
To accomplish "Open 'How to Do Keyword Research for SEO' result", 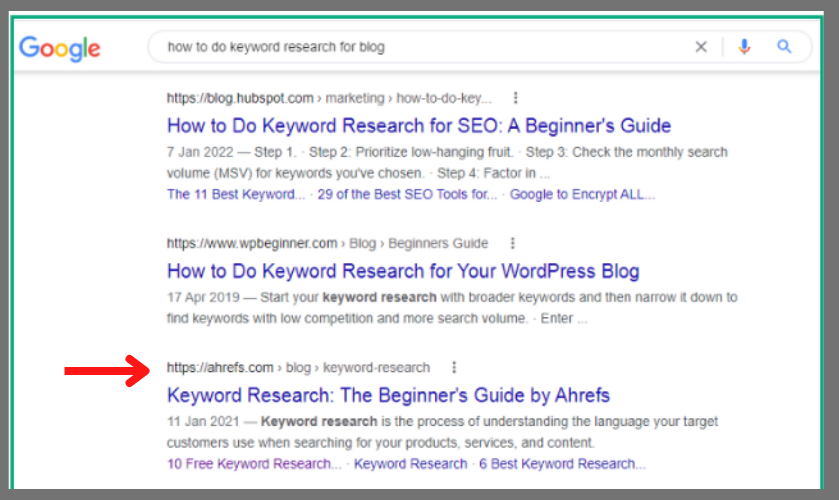I will [419, 126].
